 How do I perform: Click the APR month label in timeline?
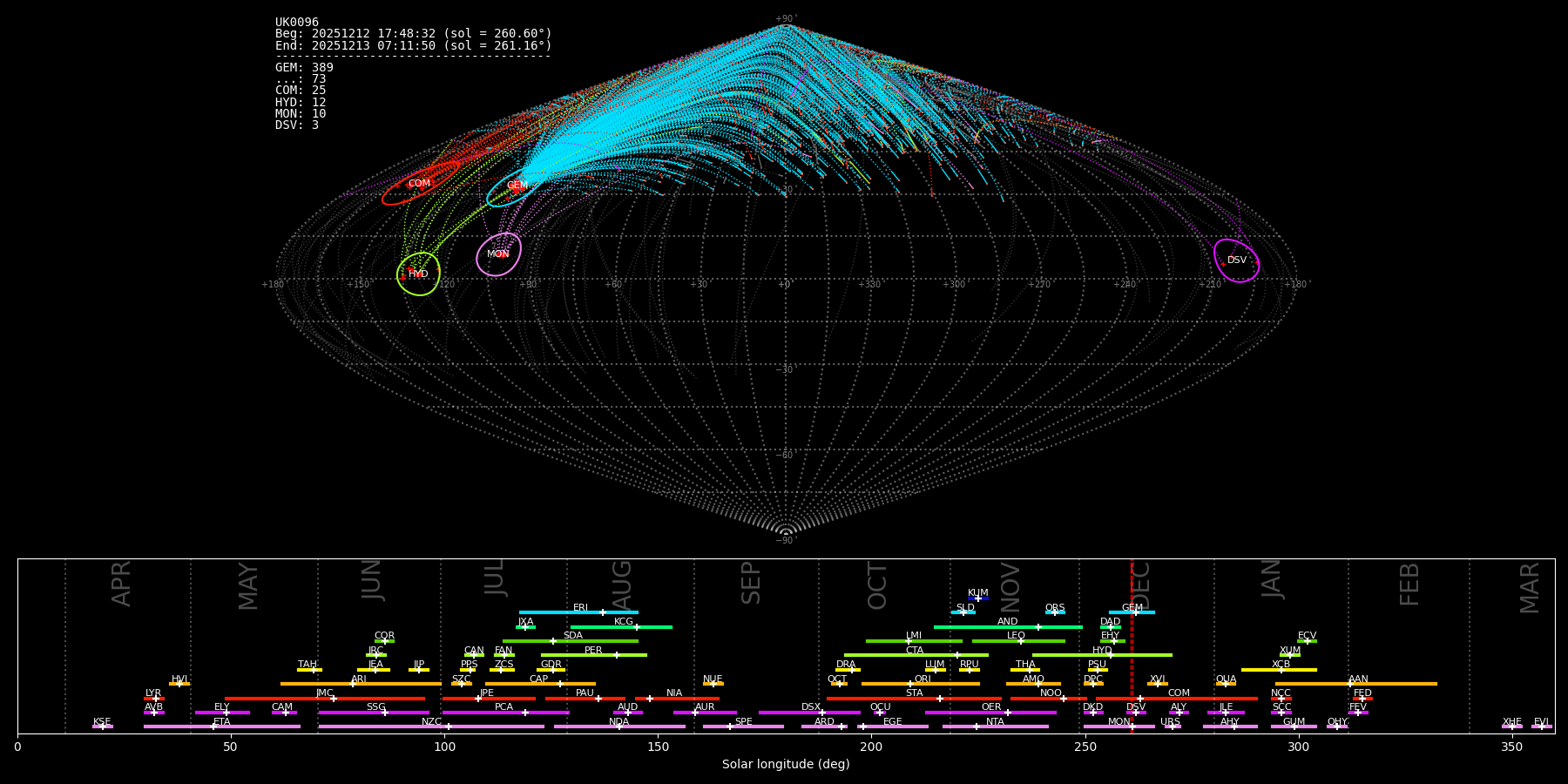click(x=121, y=584)
